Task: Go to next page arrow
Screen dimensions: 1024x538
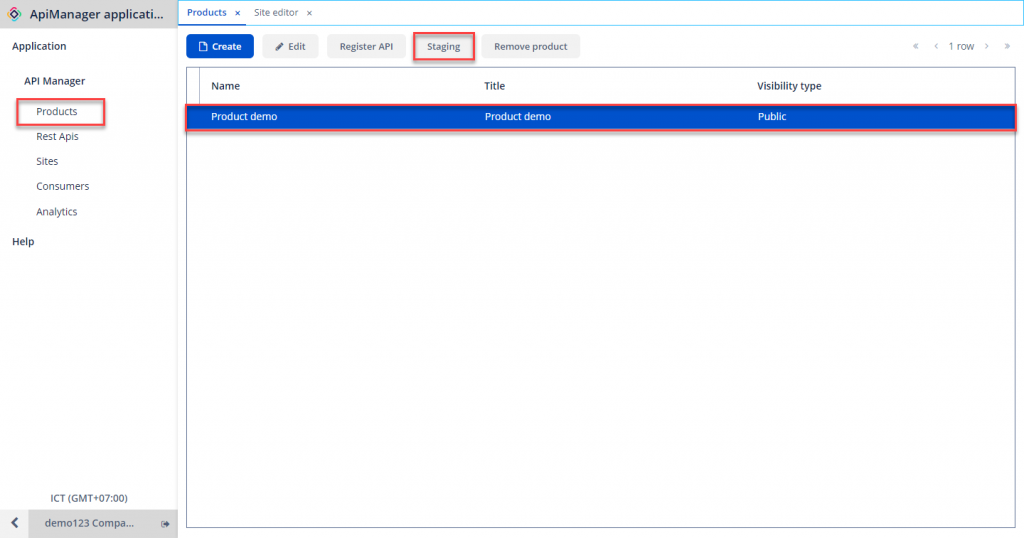Action: (986, 46)
